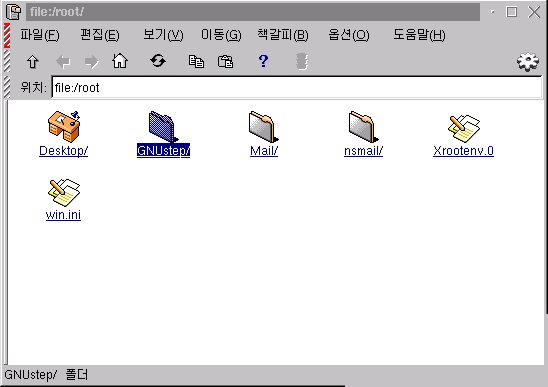Click into the 위치 location field
This screenshot has width=548, height=387.
(297, 87)
